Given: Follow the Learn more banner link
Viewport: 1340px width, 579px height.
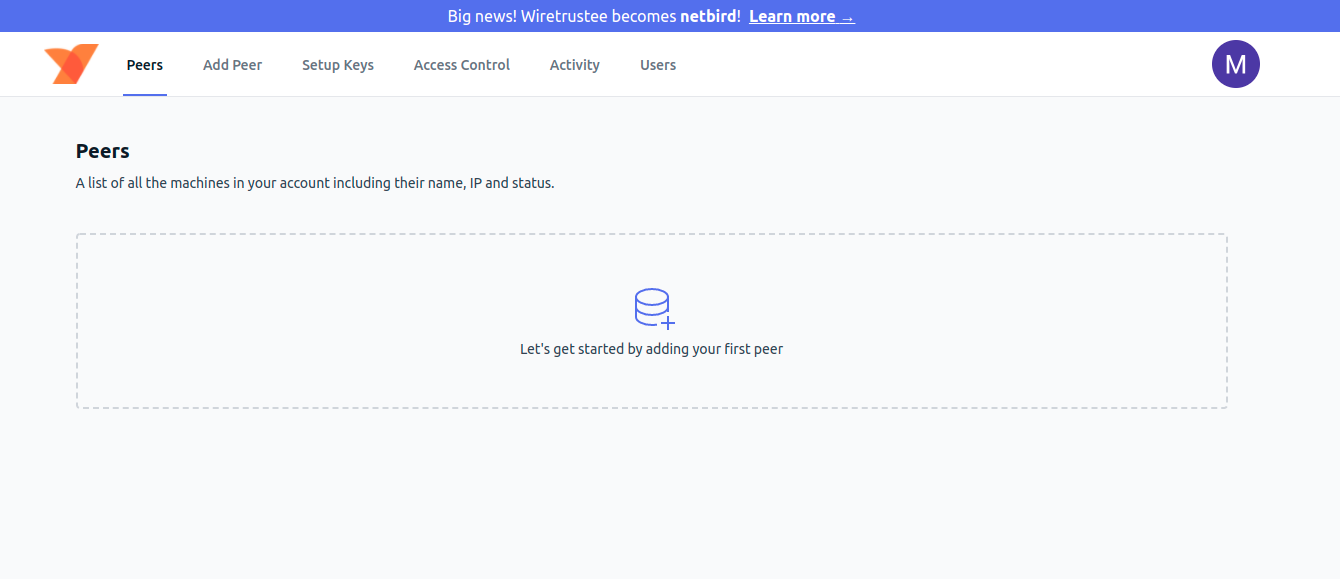Looking at the screenshot, I should pos(792,17).
